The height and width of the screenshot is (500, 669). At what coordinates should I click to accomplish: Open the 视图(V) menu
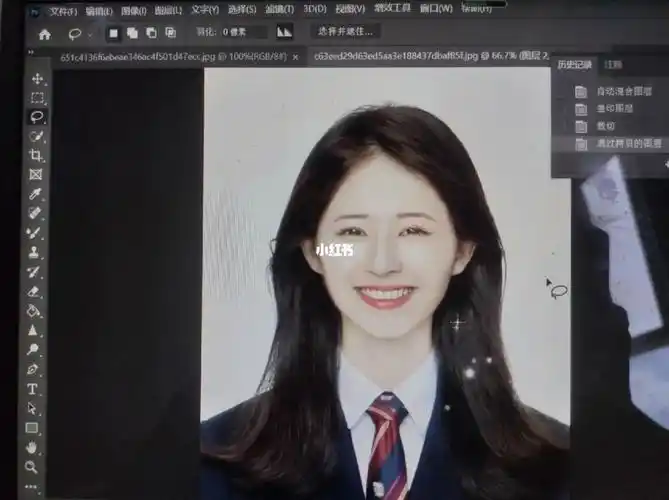click(x=350, y=9)
